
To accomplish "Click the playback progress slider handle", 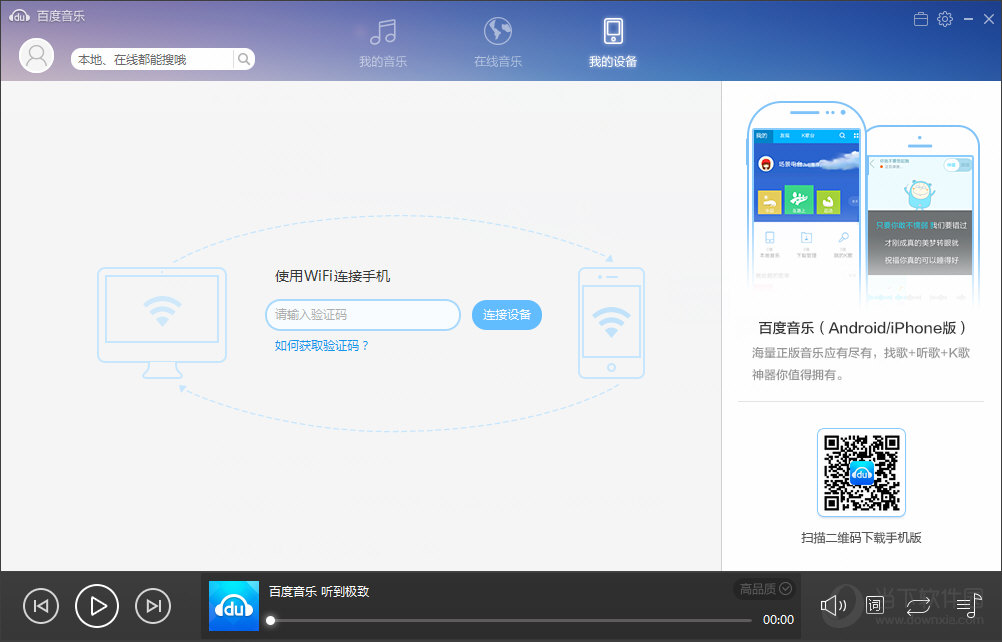I will (x=271, y=620).
